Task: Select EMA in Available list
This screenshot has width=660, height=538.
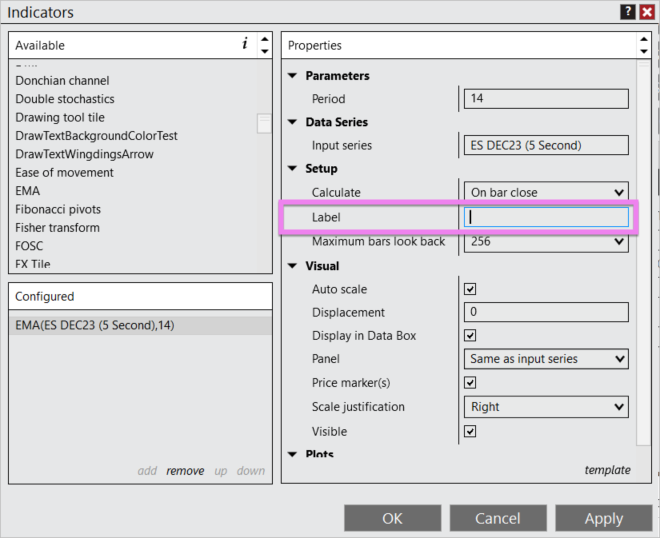Action: click(28, 191)
